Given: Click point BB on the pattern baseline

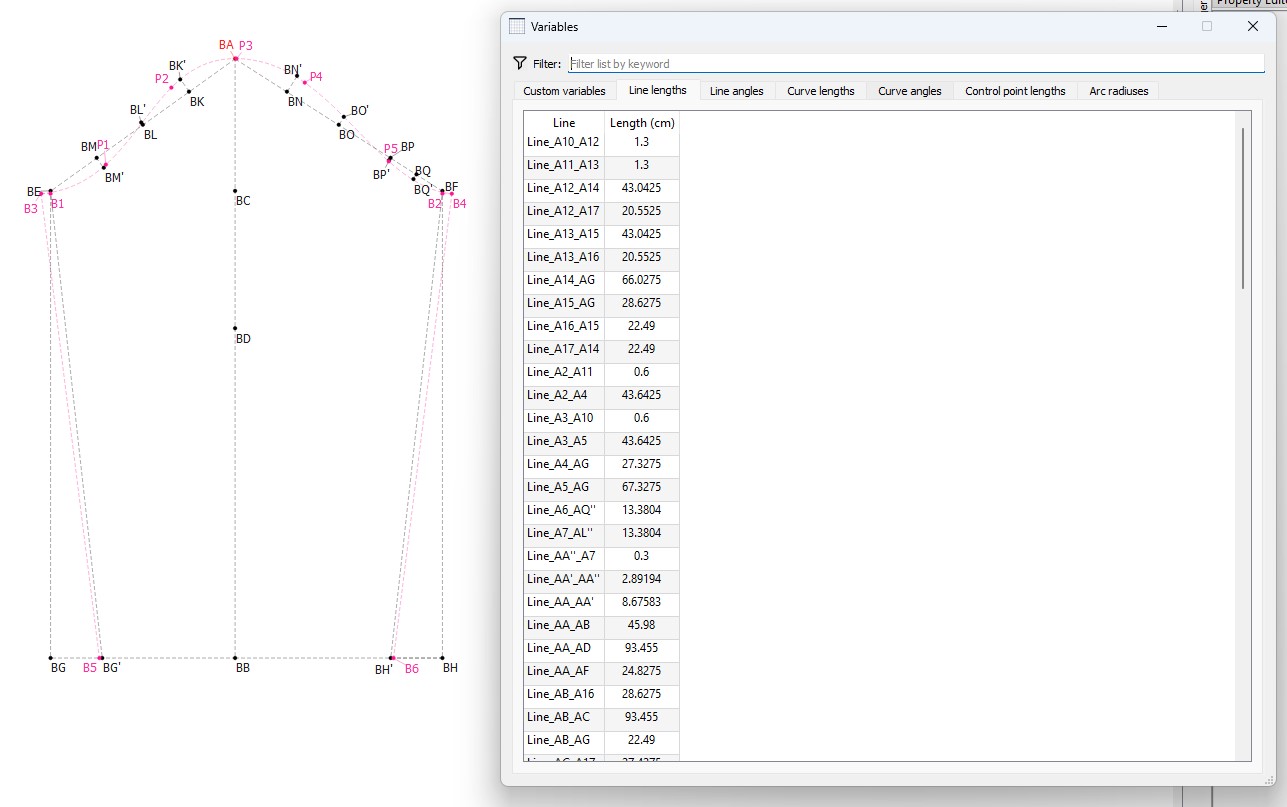Looking at the screenshot, I should click(235, 658).
